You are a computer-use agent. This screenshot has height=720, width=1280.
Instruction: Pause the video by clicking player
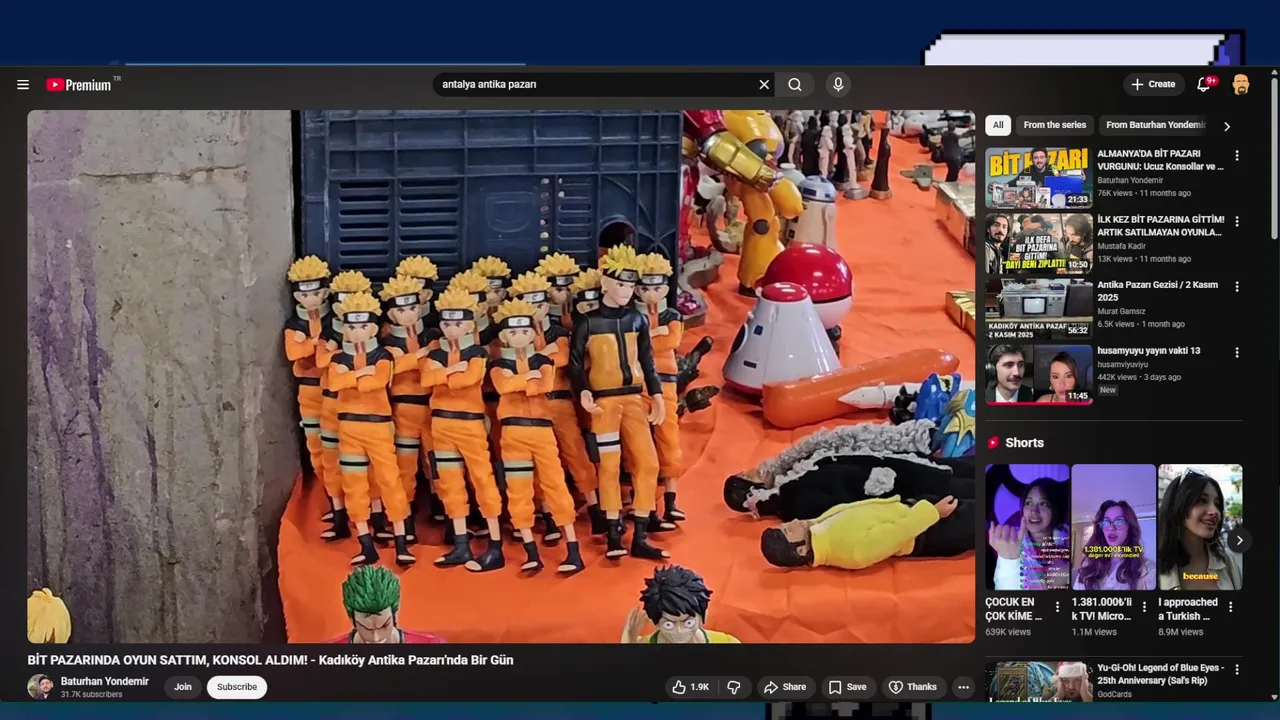pos(501,376)
